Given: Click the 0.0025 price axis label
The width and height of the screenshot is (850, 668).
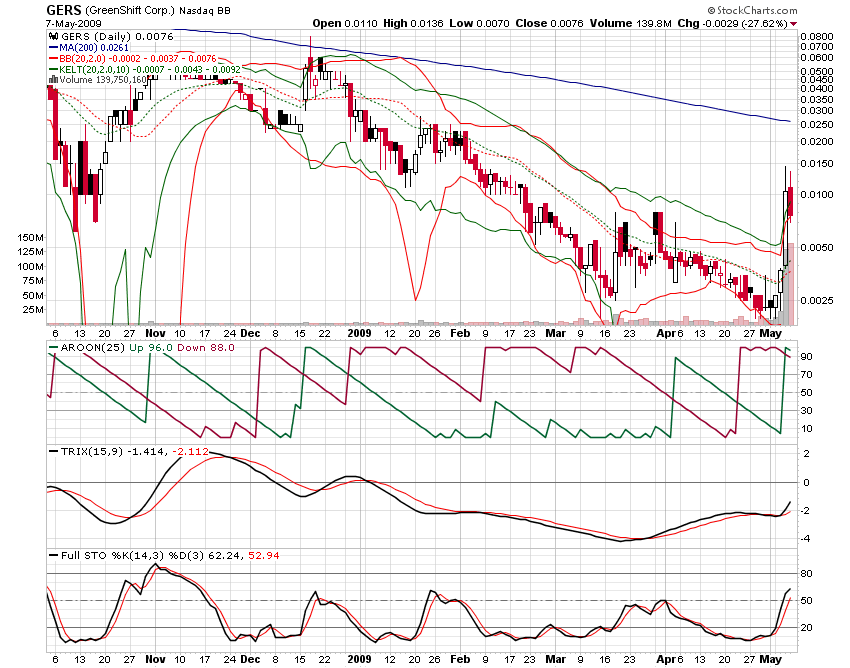Looking at the screenshot, I should coord(817,300).
